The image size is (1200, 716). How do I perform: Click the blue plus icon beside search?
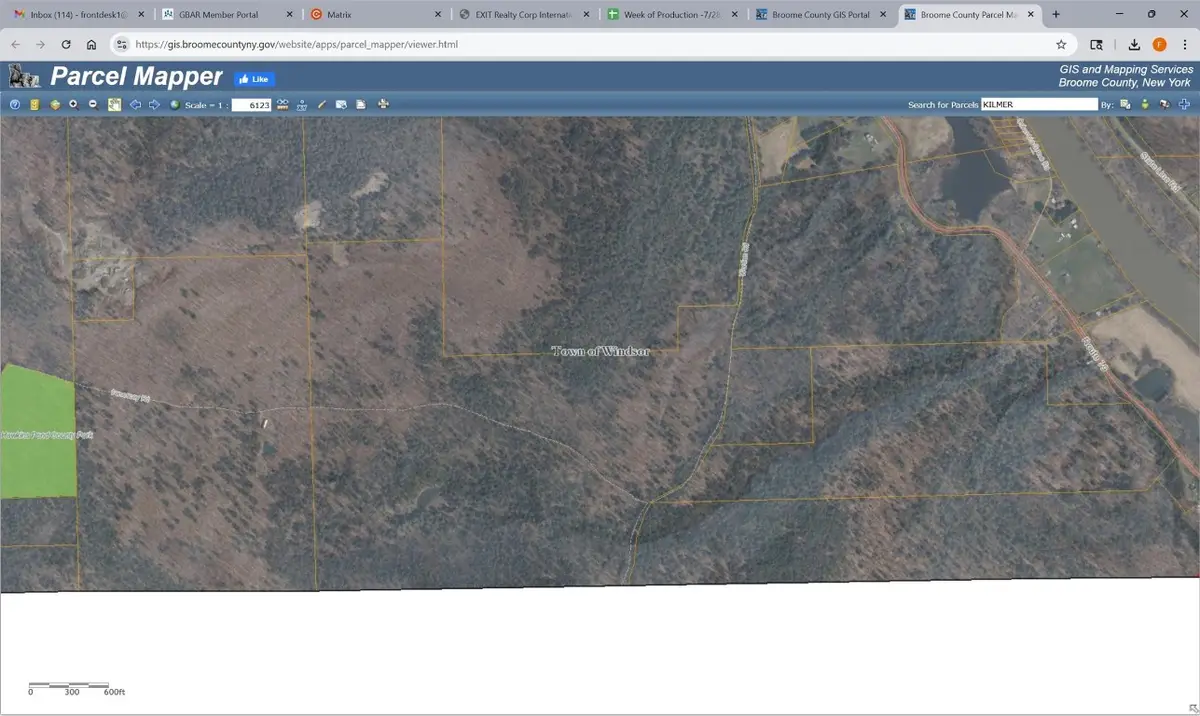click(1184, 105)
